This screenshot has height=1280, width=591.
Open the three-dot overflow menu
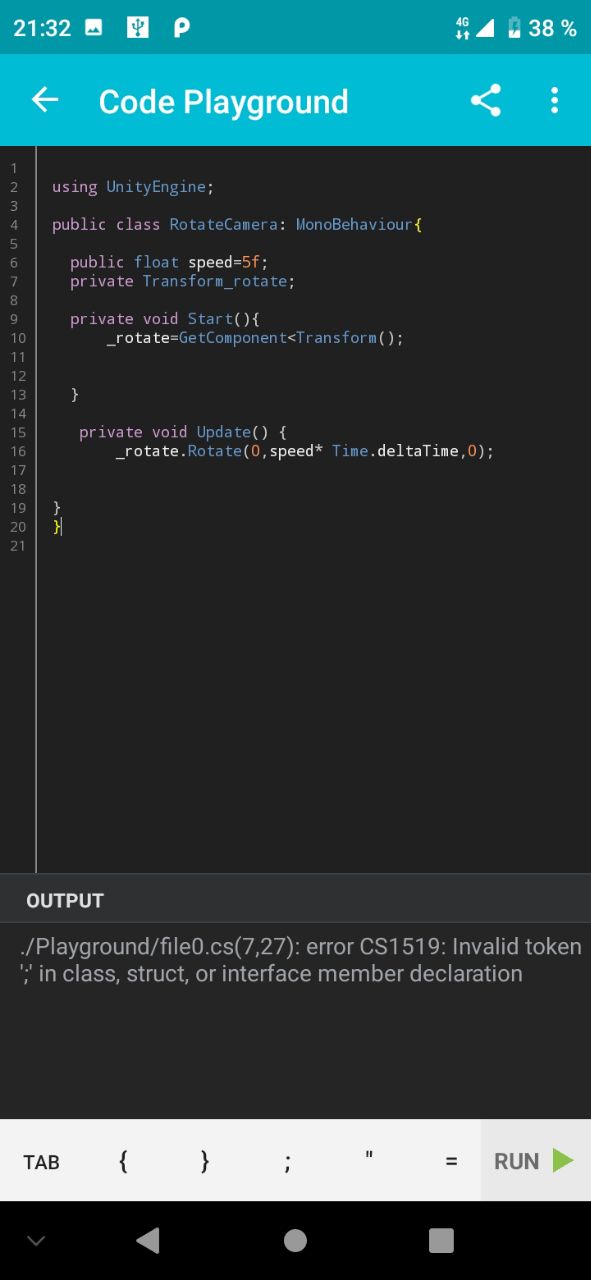point(554,100)
